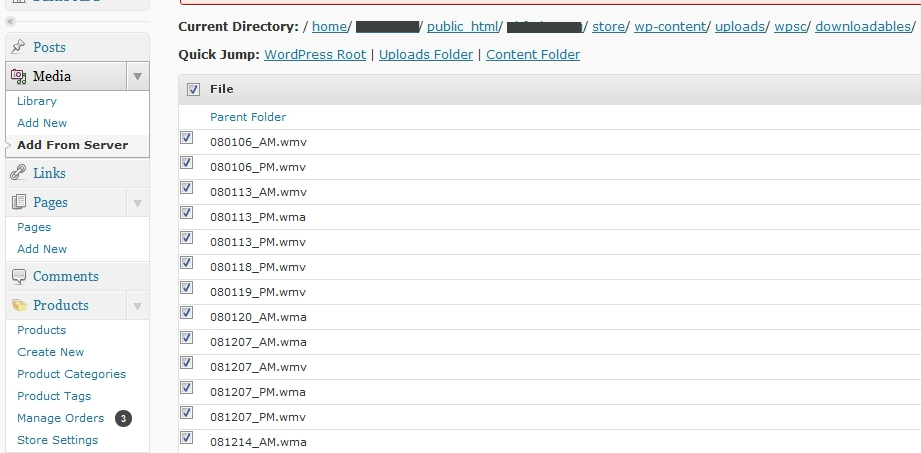Click the File column header

tap(221, 89)
